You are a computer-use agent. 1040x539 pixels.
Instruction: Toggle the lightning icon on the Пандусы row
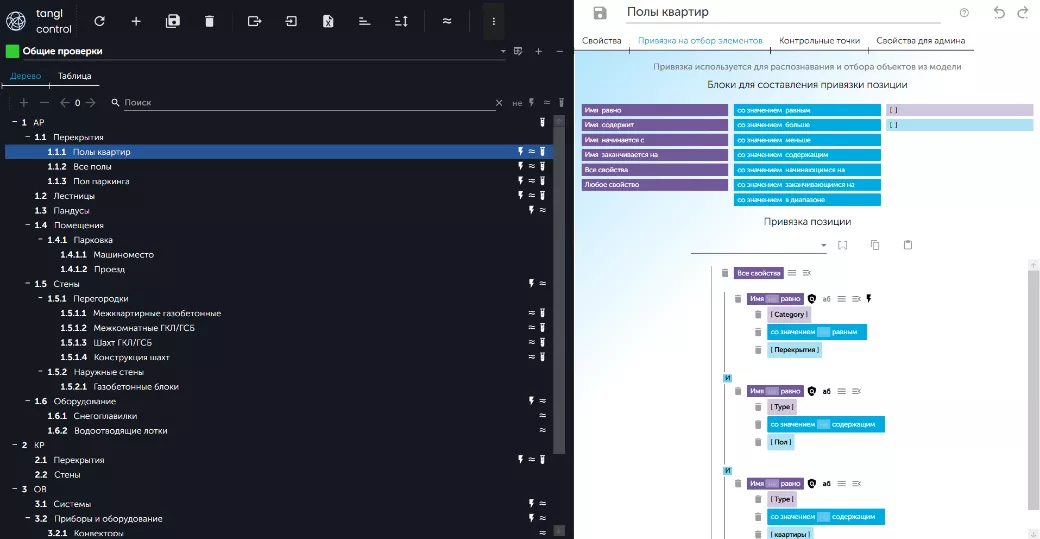point(531,211)
